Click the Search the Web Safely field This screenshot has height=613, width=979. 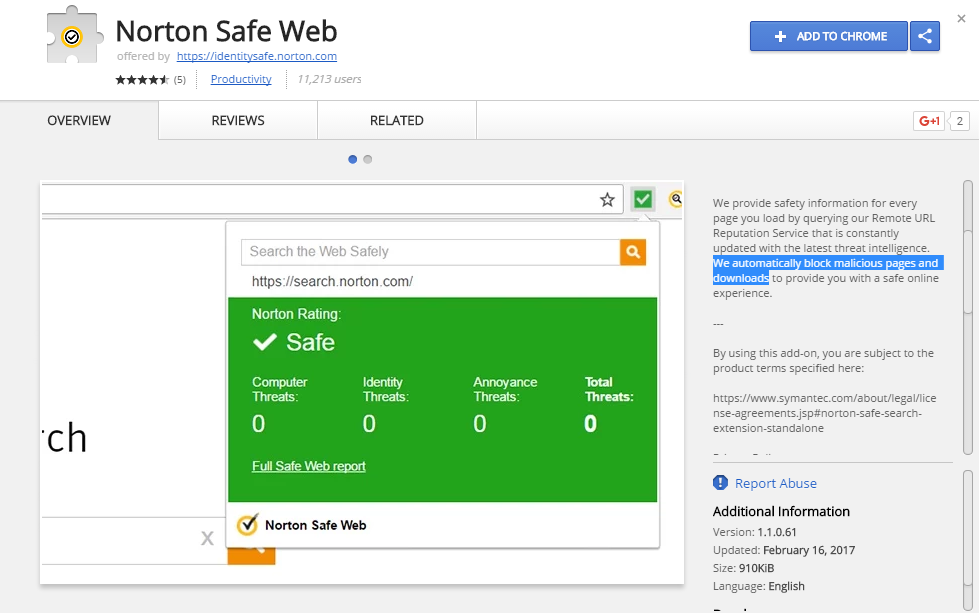[x=431, y=252]
